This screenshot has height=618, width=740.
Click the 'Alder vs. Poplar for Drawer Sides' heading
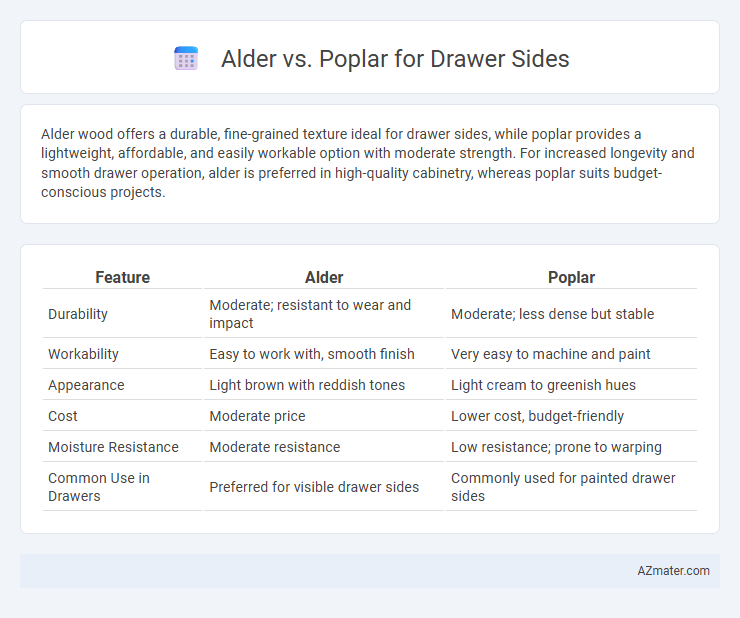coord(395,59)
